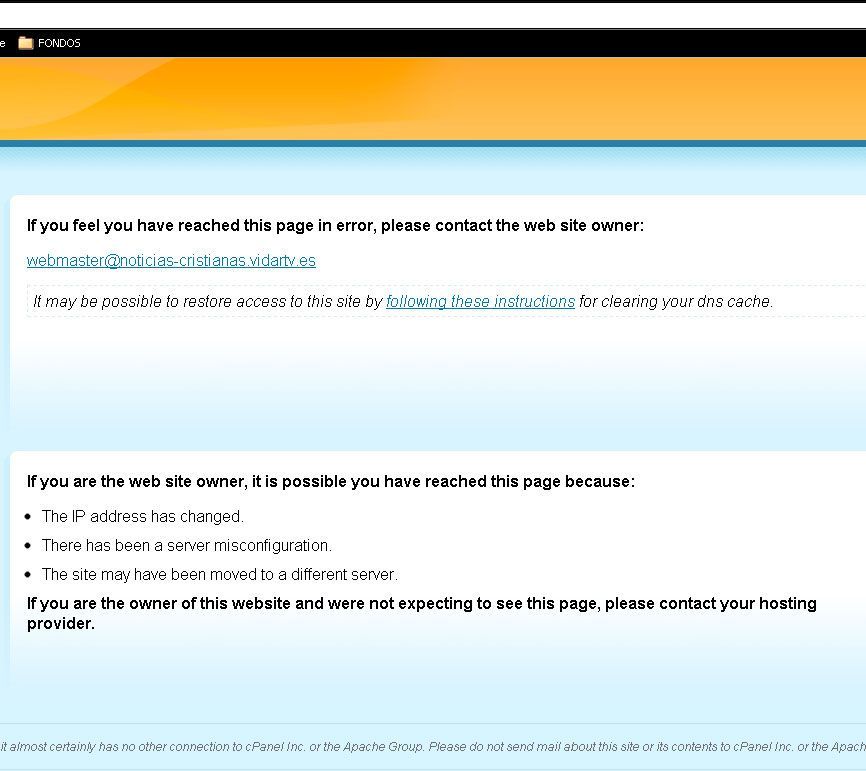
Task: Click the text 'The IP address has changed.'
Action: 142,516
